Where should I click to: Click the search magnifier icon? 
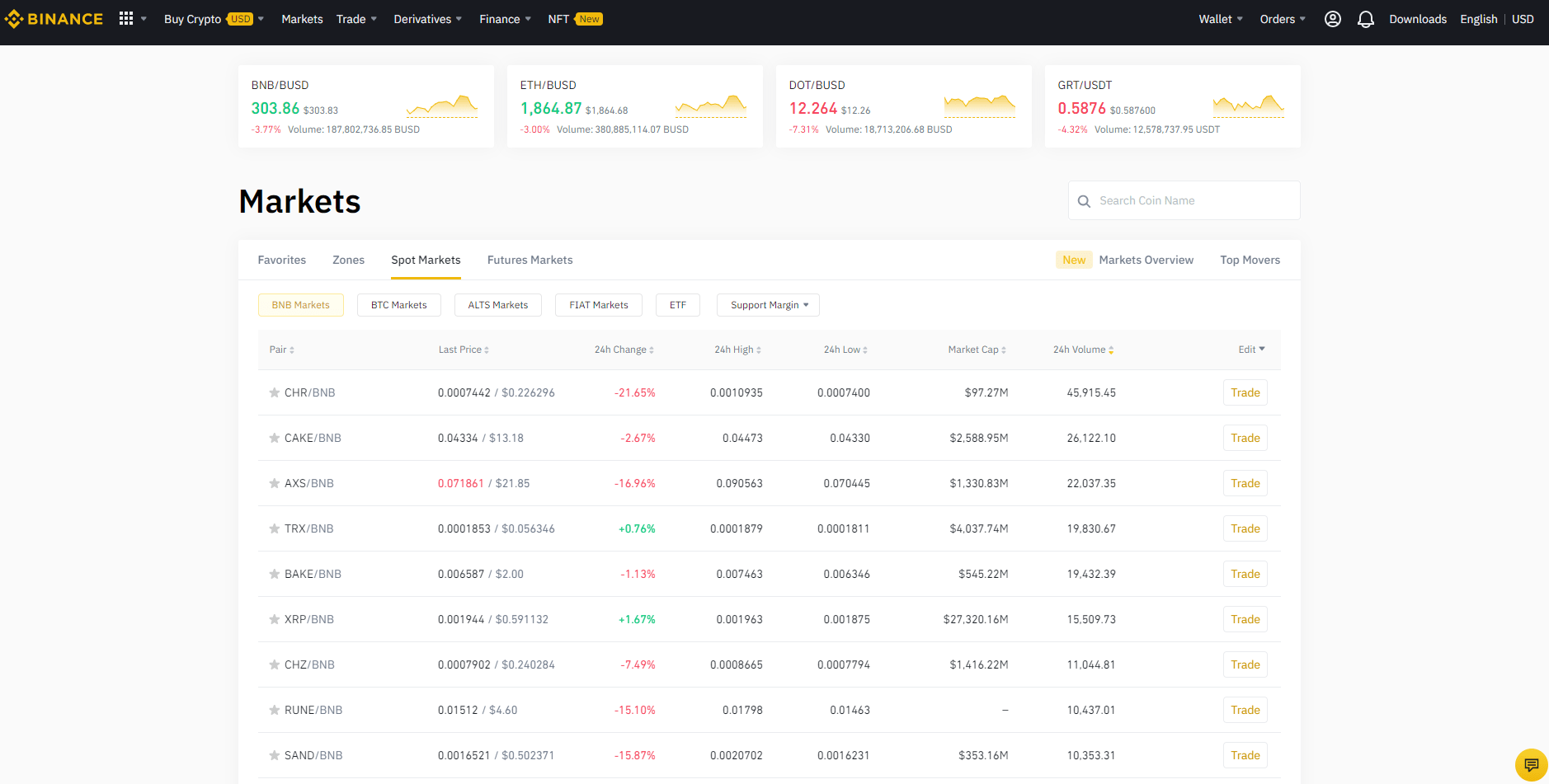click(x=1085, y=201)
